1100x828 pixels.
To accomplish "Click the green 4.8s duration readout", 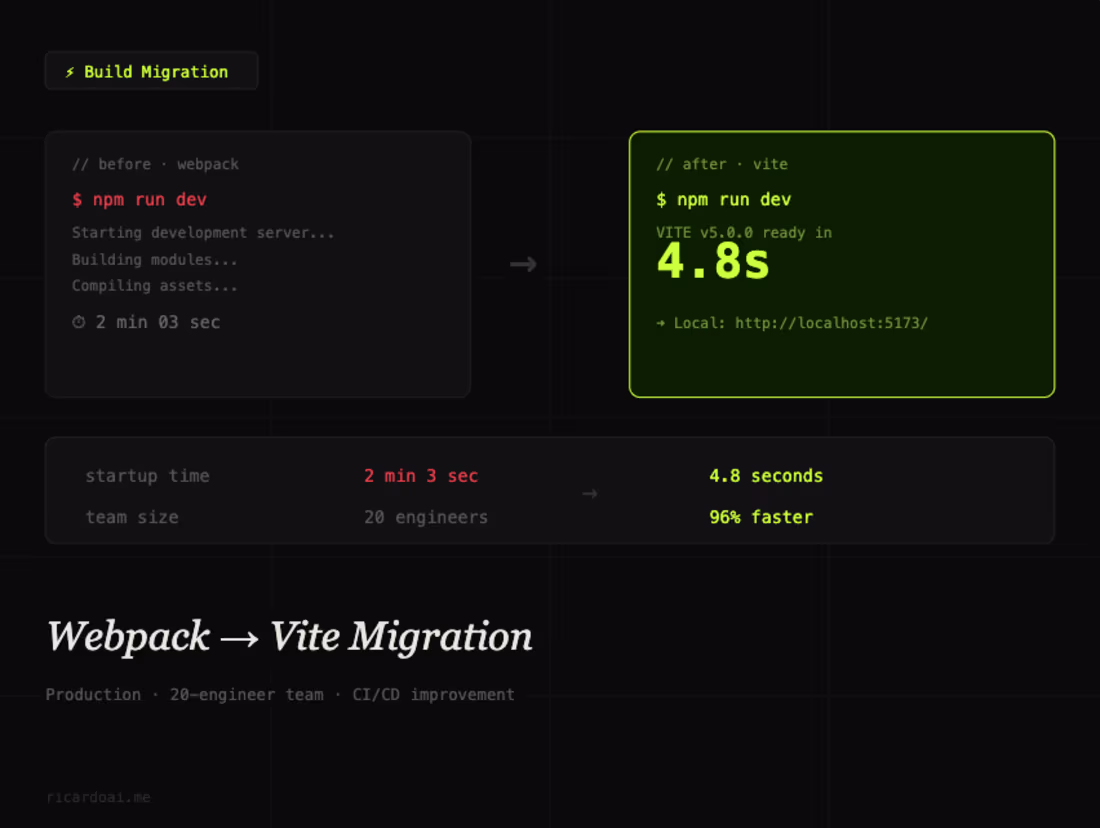I will click(712, 263).
